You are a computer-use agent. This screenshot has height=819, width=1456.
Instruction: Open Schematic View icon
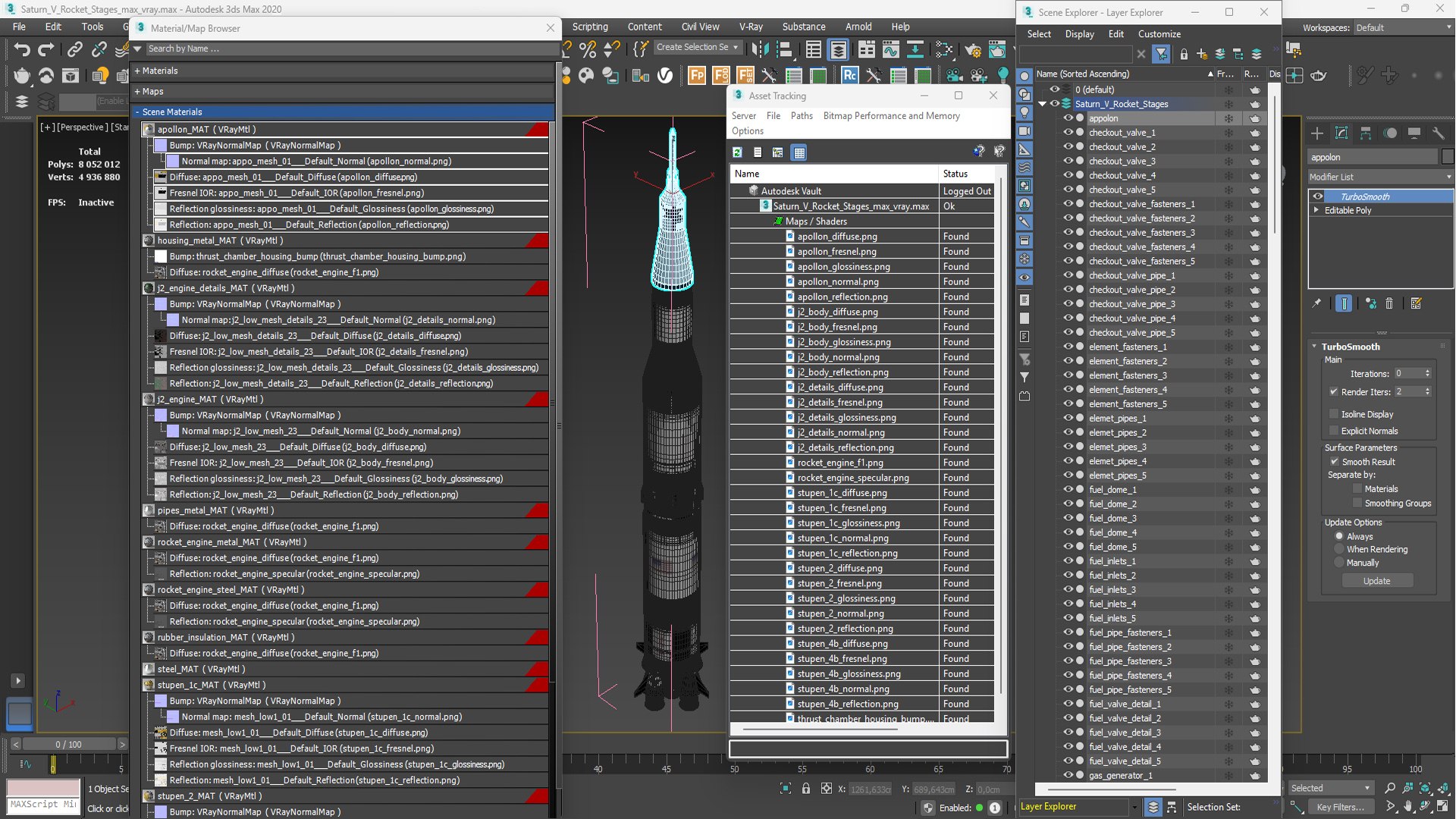pos(915,50)
